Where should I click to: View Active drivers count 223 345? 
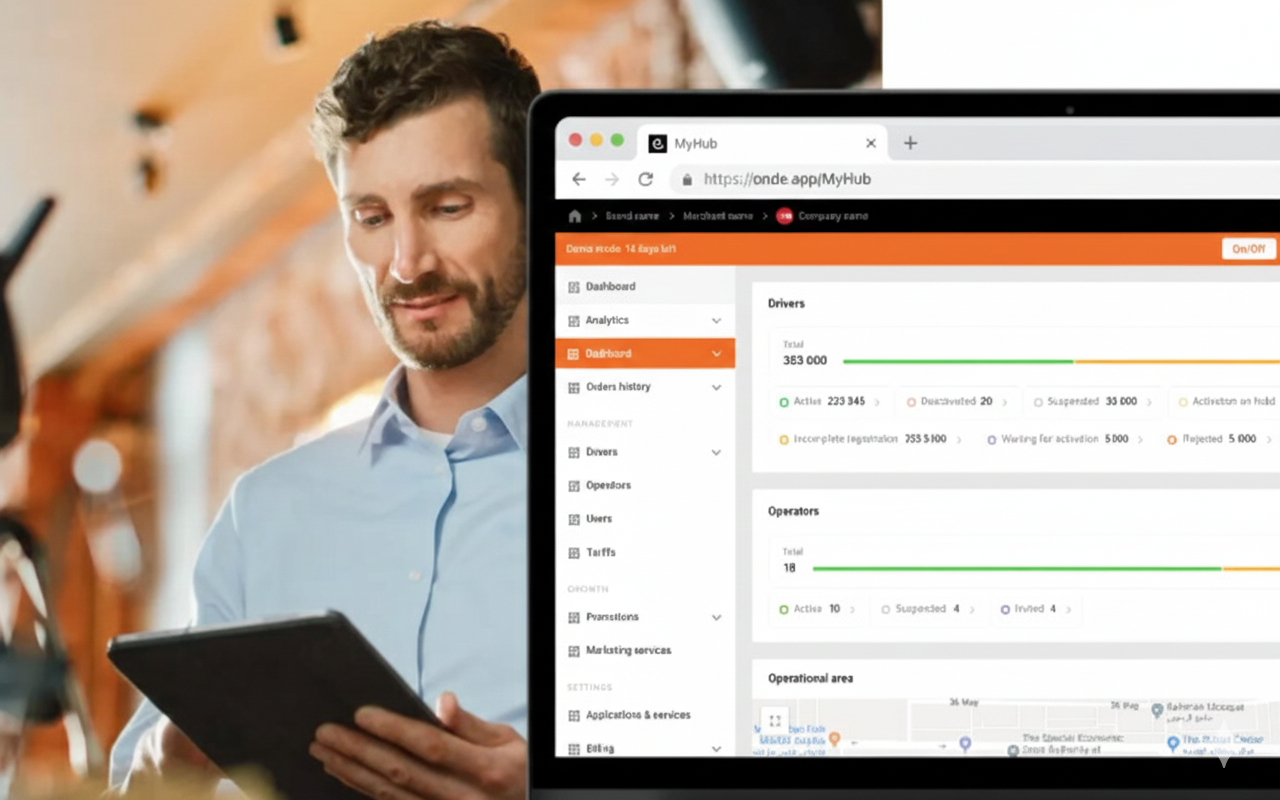tap(830, 402)
